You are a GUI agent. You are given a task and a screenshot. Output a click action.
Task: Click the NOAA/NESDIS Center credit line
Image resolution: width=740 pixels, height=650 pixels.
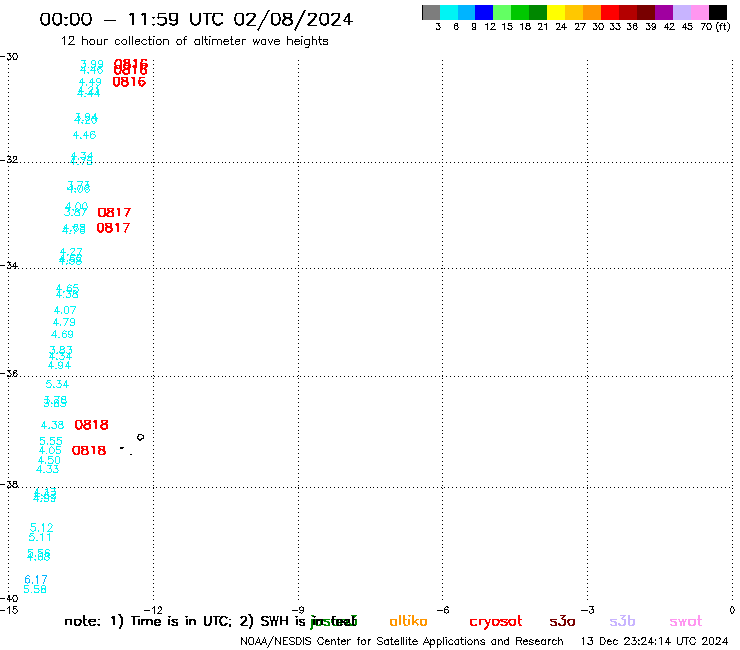pos(402,642)
